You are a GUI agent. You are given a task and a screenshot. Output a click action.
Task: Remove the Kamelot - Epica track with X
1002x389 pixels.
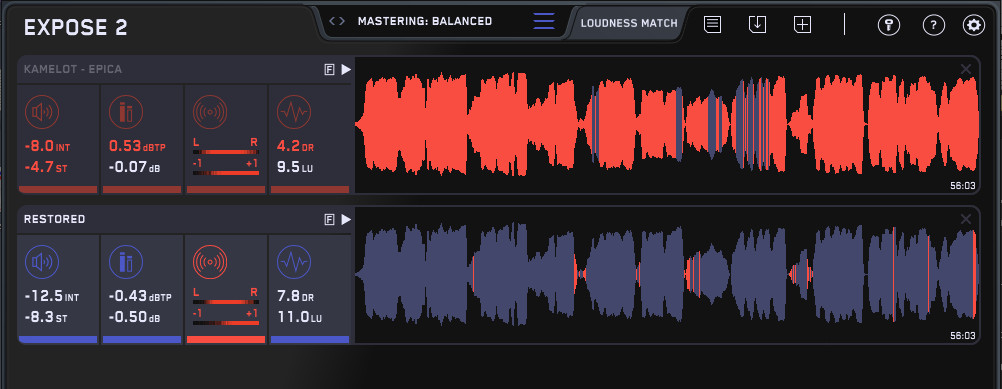pyautogui.click(x=966, y=69)
